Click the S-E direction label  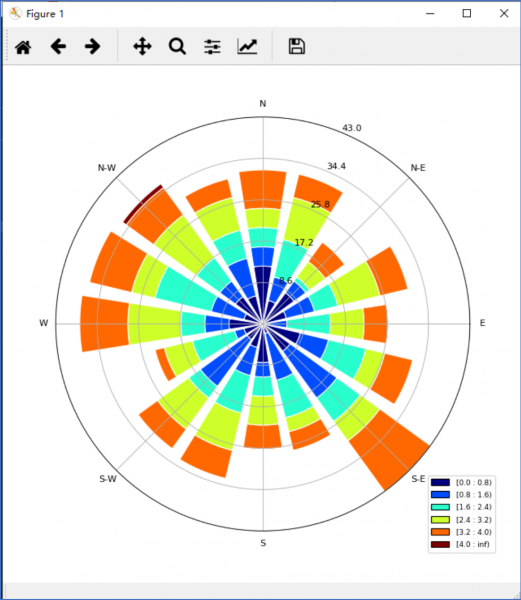418,479
